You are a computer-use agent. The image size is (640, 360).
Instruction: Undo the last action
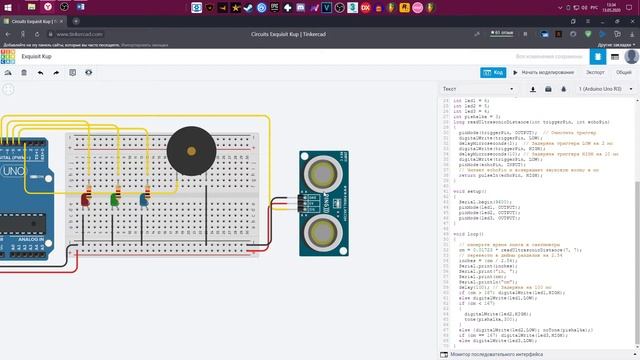click(40, 73)
